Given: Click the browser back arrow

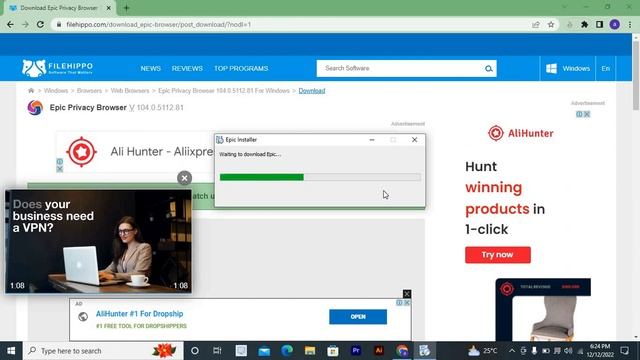Looking at the screenshot, I should (11, 24).
